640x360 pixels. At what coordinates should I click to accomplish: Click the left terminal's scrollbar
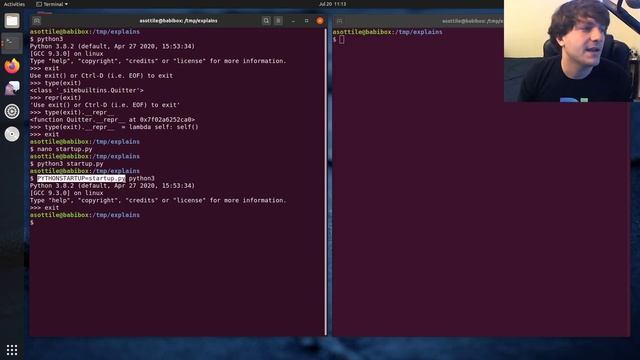tap(326, 182)
